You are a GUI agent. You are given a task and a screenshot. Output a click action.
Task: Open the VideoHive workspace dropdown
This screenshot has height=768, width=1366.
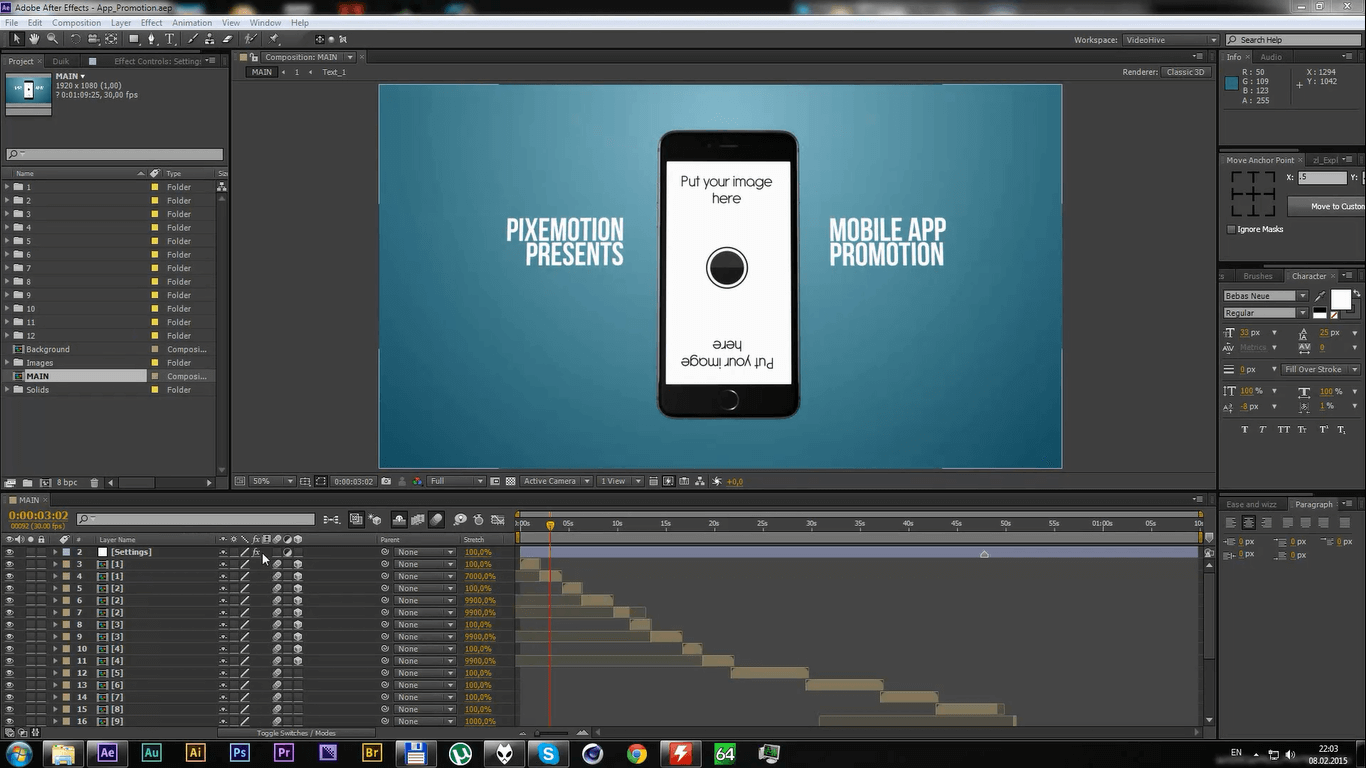click(x=1170, y=40)
